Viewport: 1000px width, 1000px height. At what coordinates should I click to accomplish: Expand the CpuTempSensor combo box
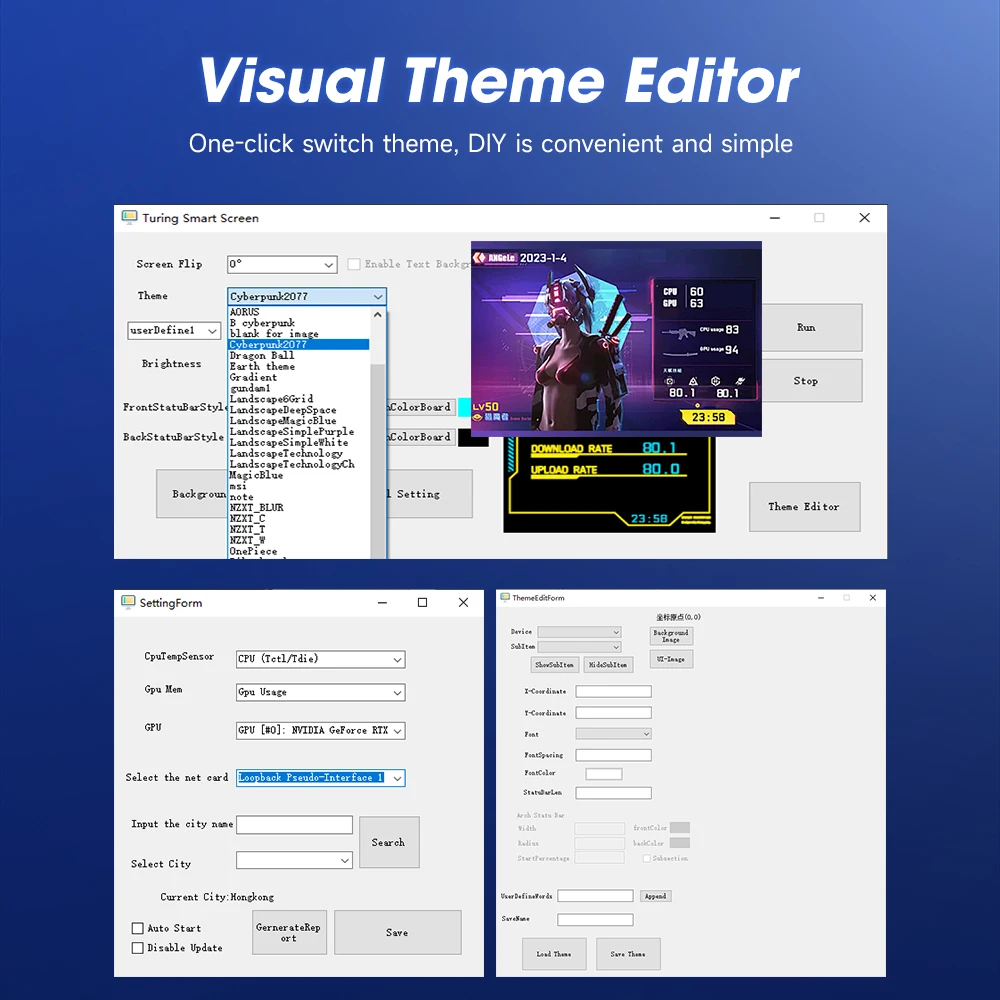click(x=397, y=659)
